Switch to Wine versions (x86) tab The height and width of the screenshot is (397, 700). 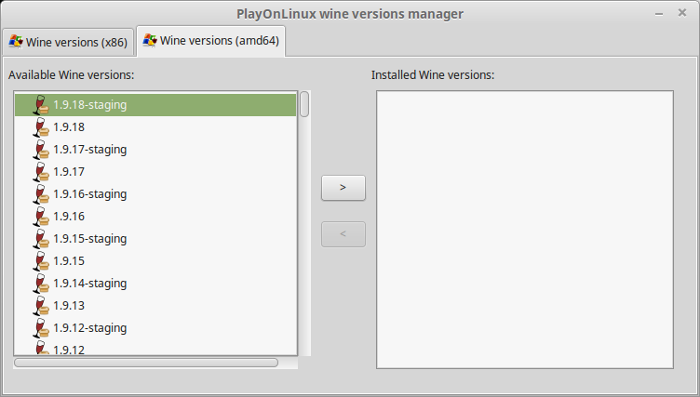tap(68, 42)
